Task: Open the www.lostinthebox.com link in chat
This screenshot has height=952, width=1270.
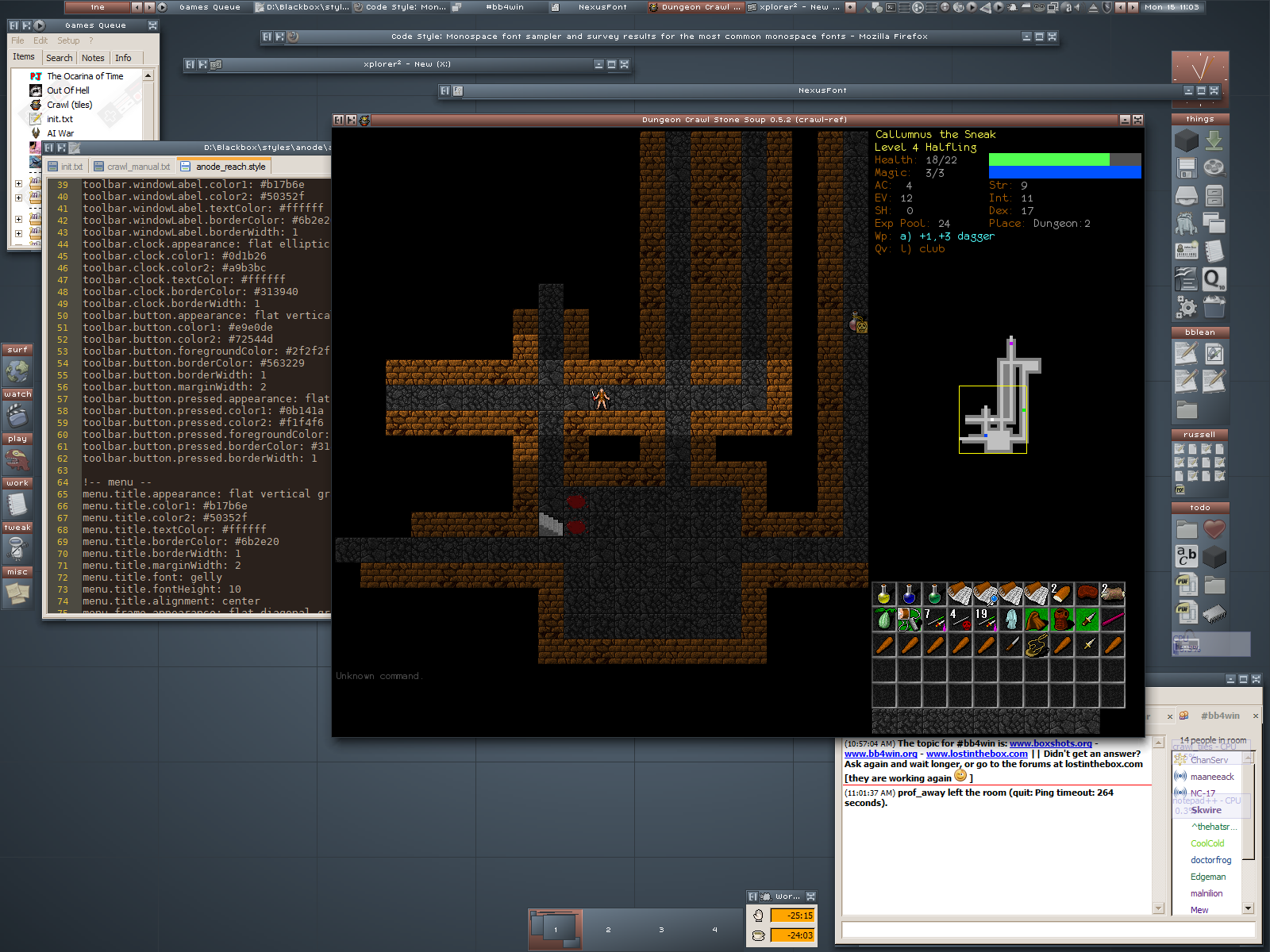Action: [x=976, y=754]
